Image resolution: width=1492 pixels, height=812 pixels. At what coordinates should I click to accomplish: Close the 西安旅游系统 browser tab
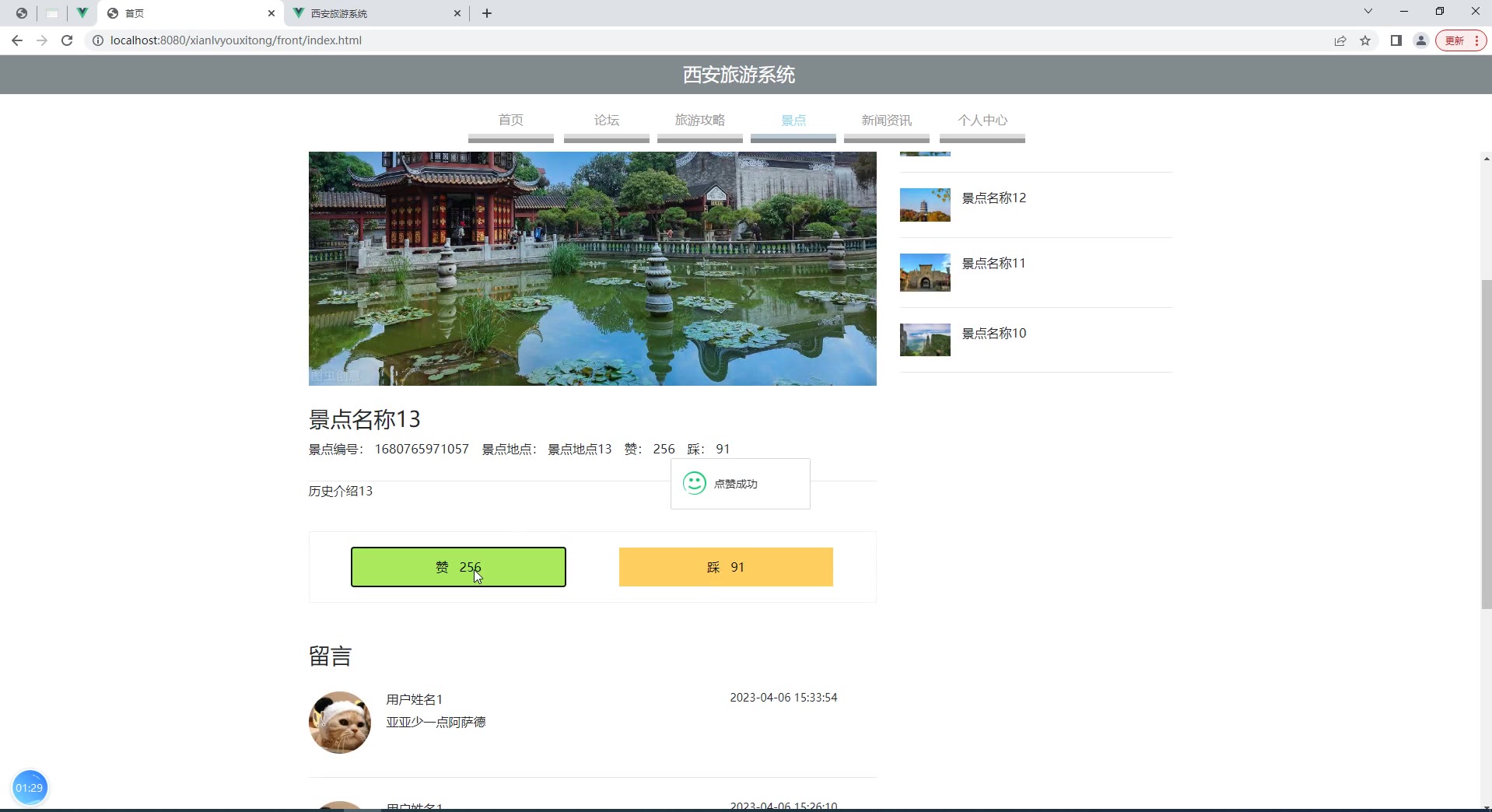pyautogui.click(x=457, y=13)
